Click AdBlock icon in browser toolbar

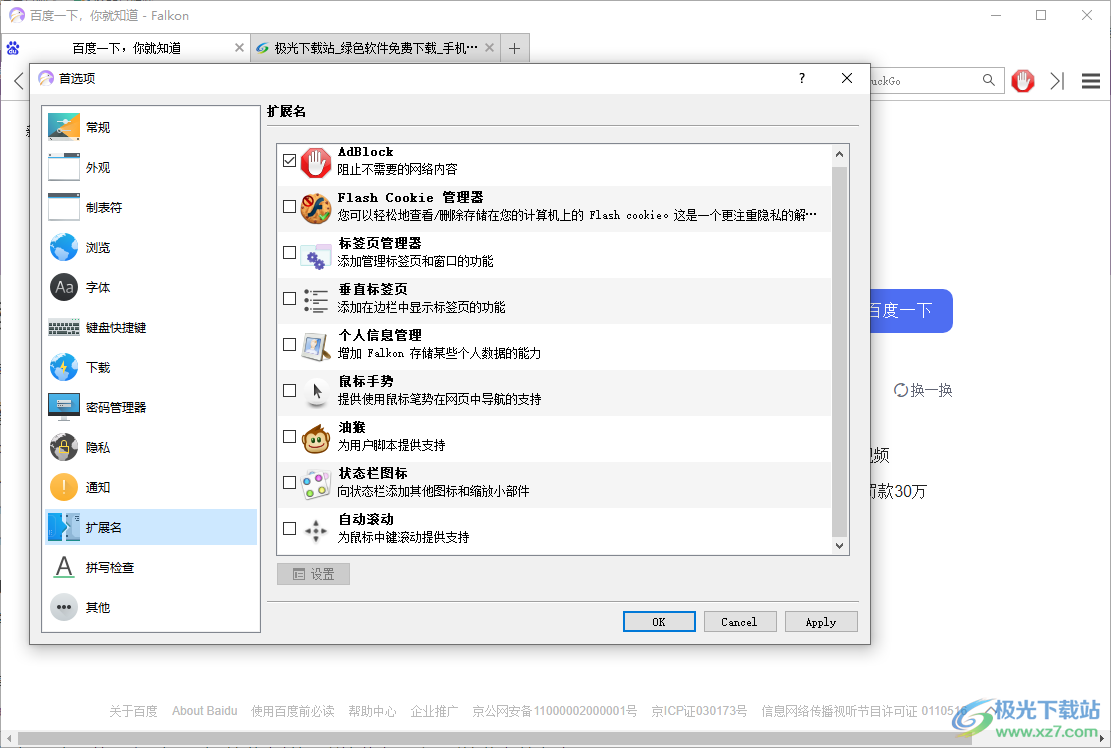(x=1022, y=81)
